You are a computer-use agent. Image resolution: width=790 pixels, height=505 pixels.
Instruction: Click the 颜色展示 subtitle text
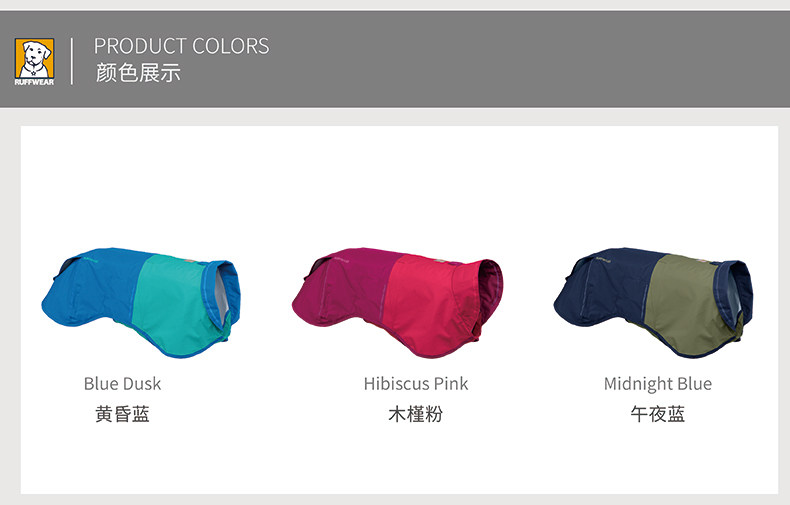(138, 73)
